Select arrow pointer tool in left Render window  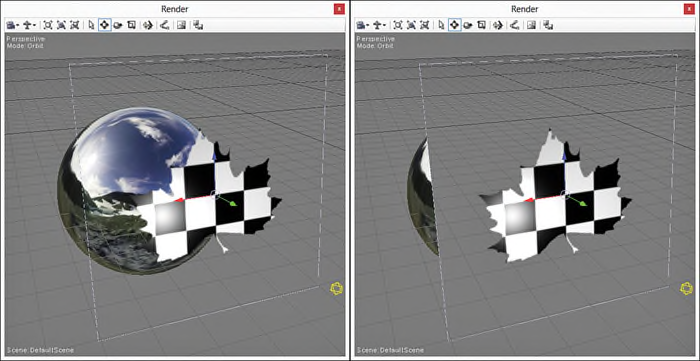coord(91,25)
